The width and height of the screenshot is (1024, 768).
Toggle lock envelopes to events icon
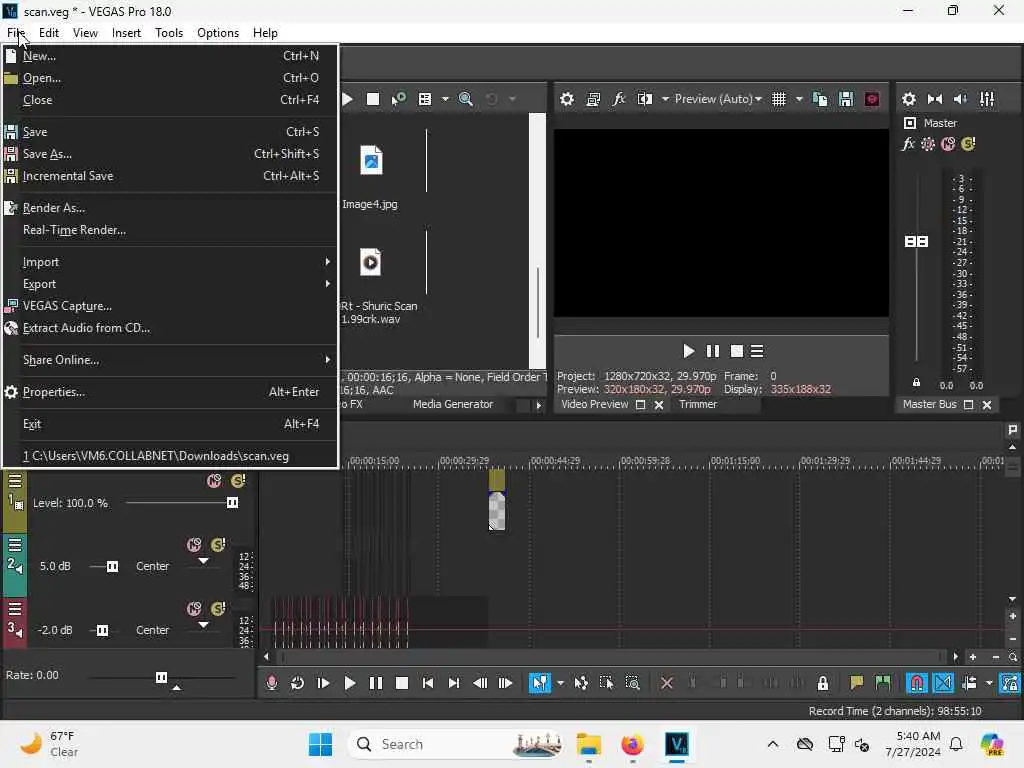pyautogui.click(x=1010, y=683)
